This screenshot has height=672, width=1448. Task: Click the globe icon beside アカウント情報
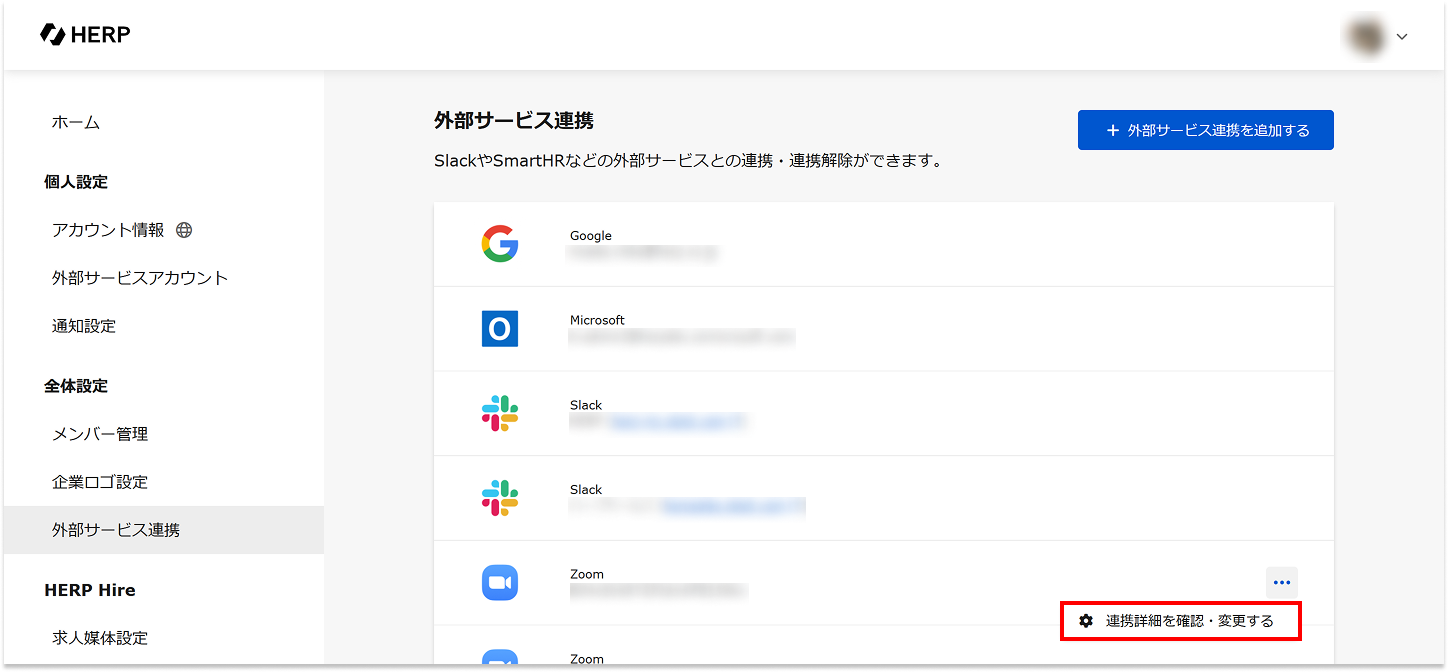[184, 230]
